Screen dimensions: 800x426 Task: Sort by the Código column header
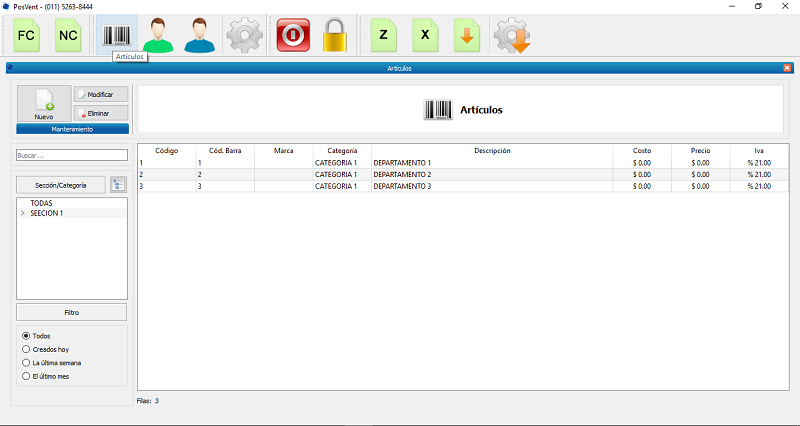pyautogui.click(x=167, y=151)
